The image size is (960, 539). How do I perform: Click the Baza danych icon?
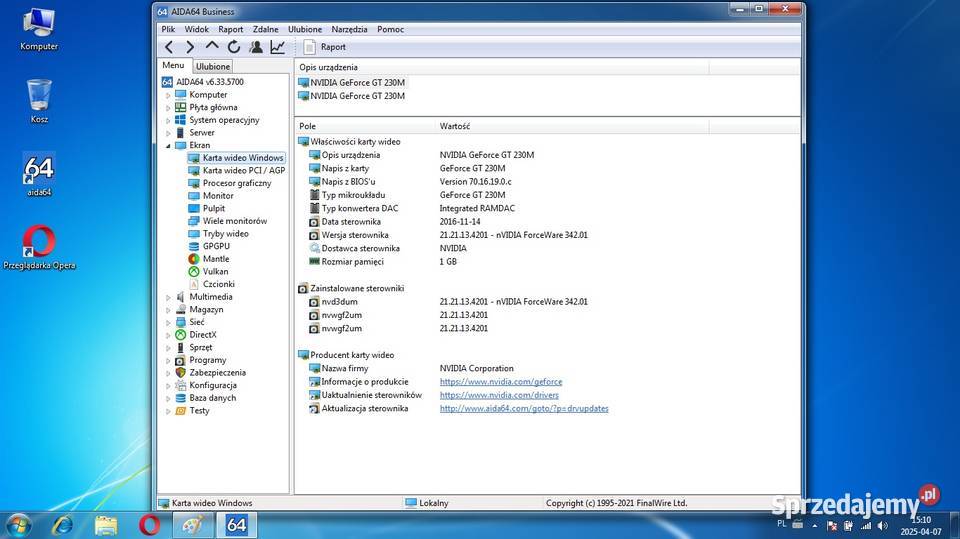180,398
